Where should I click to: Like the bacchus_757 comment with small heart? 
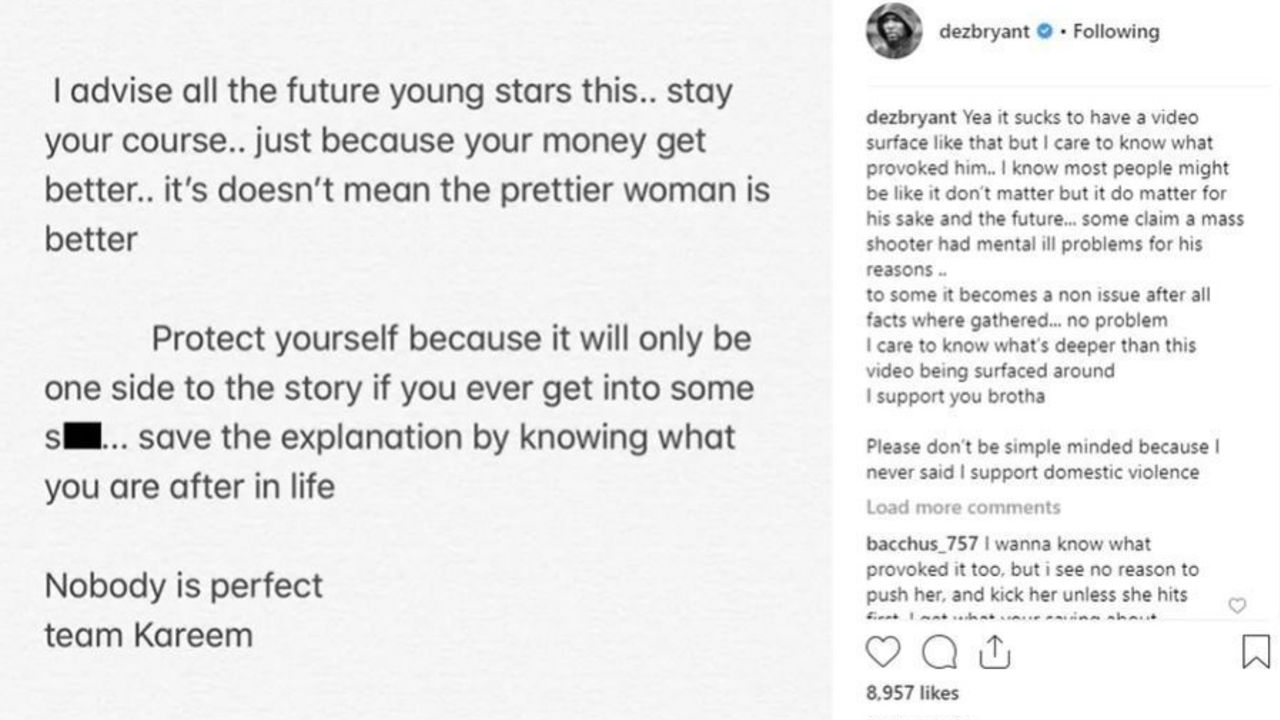point(1237,605)
